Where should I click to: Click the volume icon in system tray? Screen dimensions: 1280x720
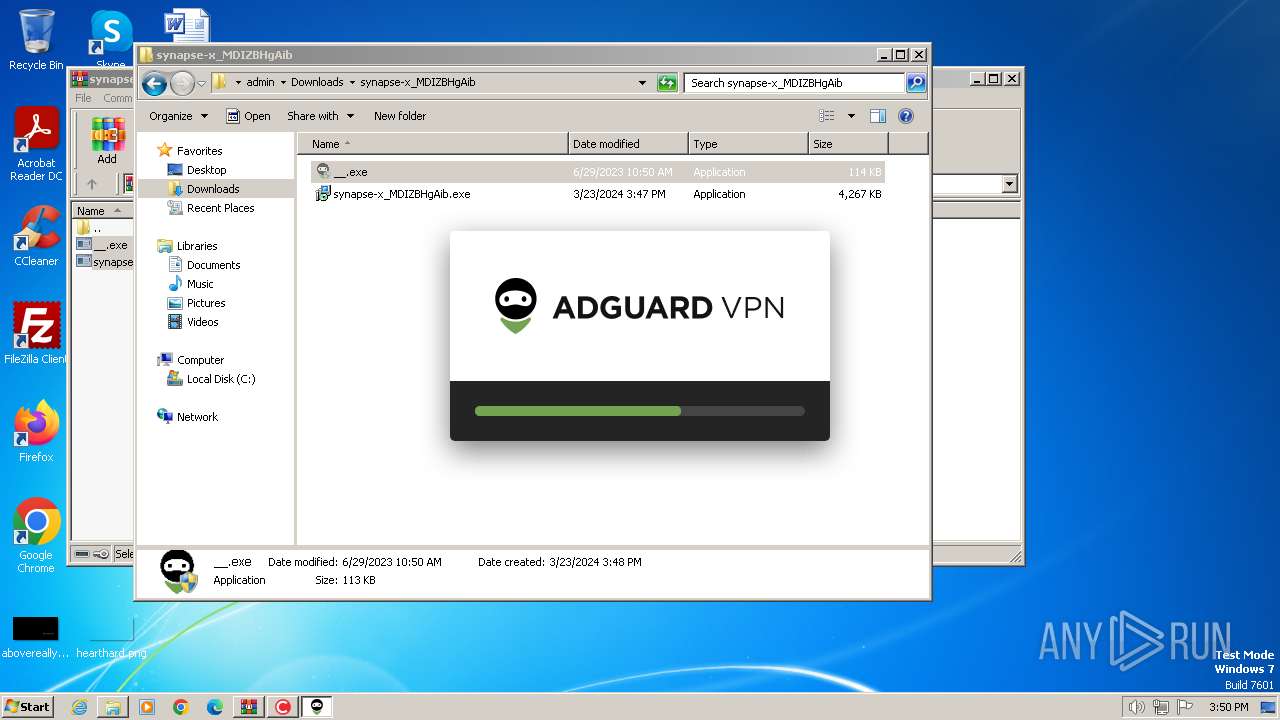click(1136, 707)
